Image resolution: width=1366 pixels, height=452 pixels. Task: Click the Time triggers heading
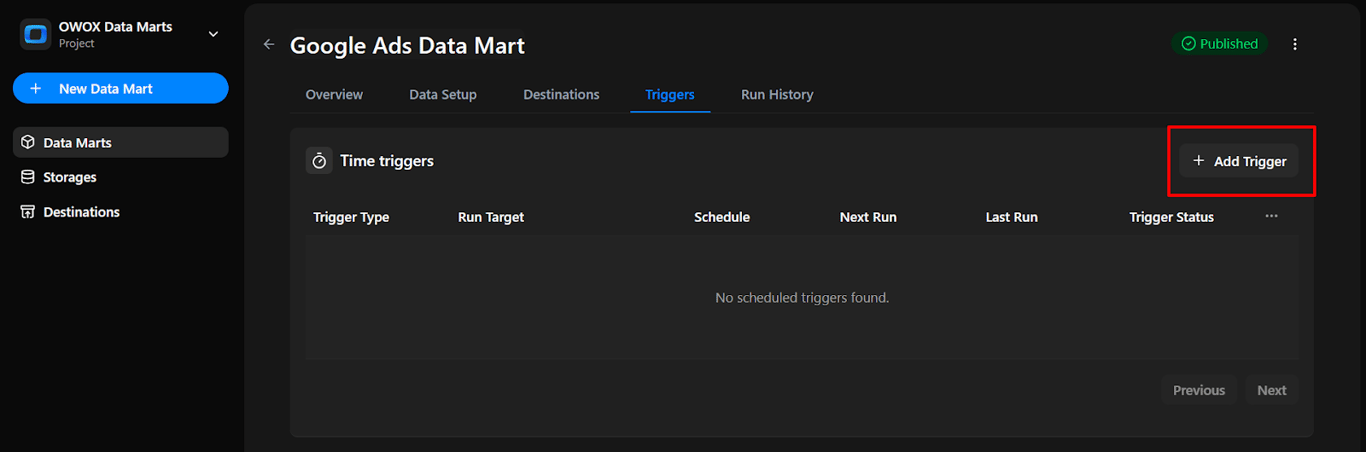[x=387, y=160]
